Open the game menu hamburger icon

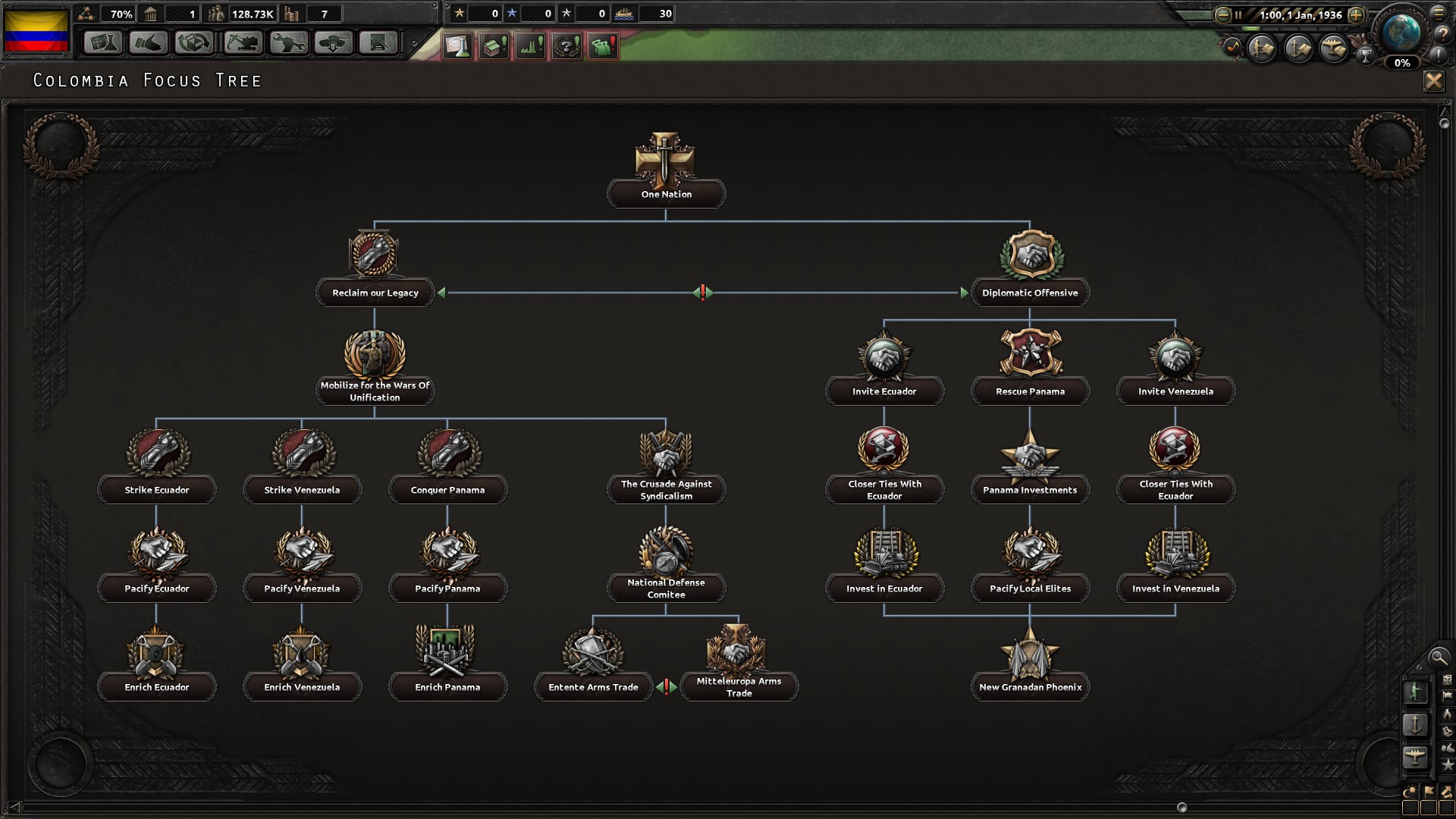[x=1439, y=12]
